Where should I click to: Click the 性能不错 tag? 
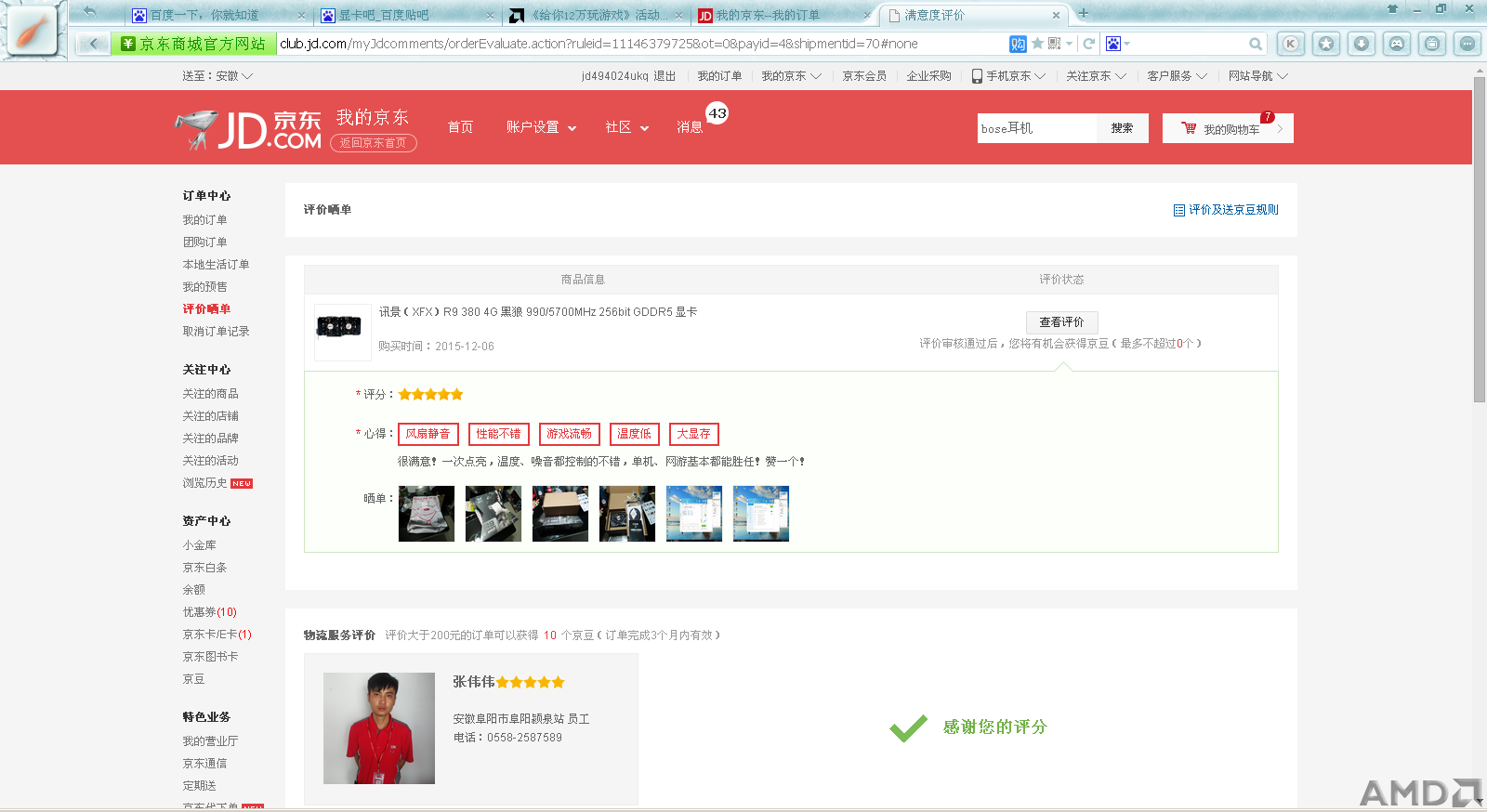[x=498, y=434]
